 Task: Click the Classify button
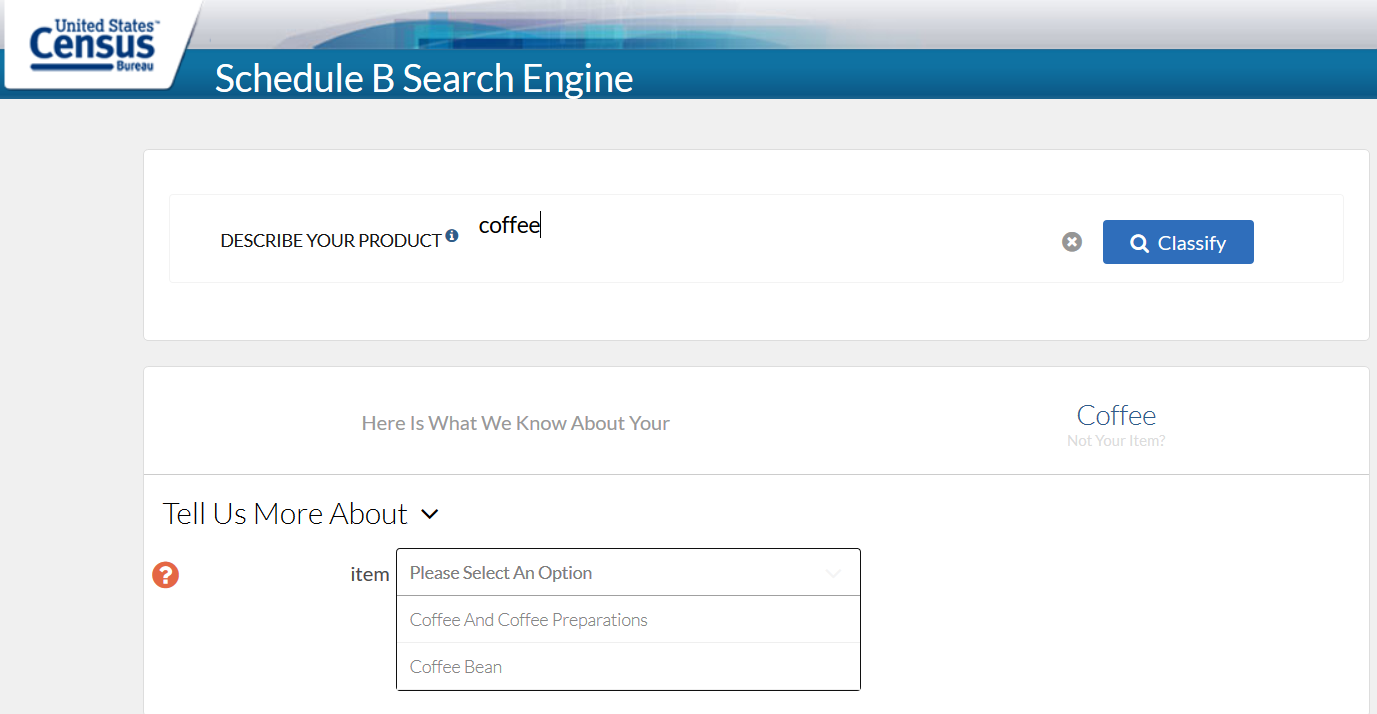pos(1178,242)
